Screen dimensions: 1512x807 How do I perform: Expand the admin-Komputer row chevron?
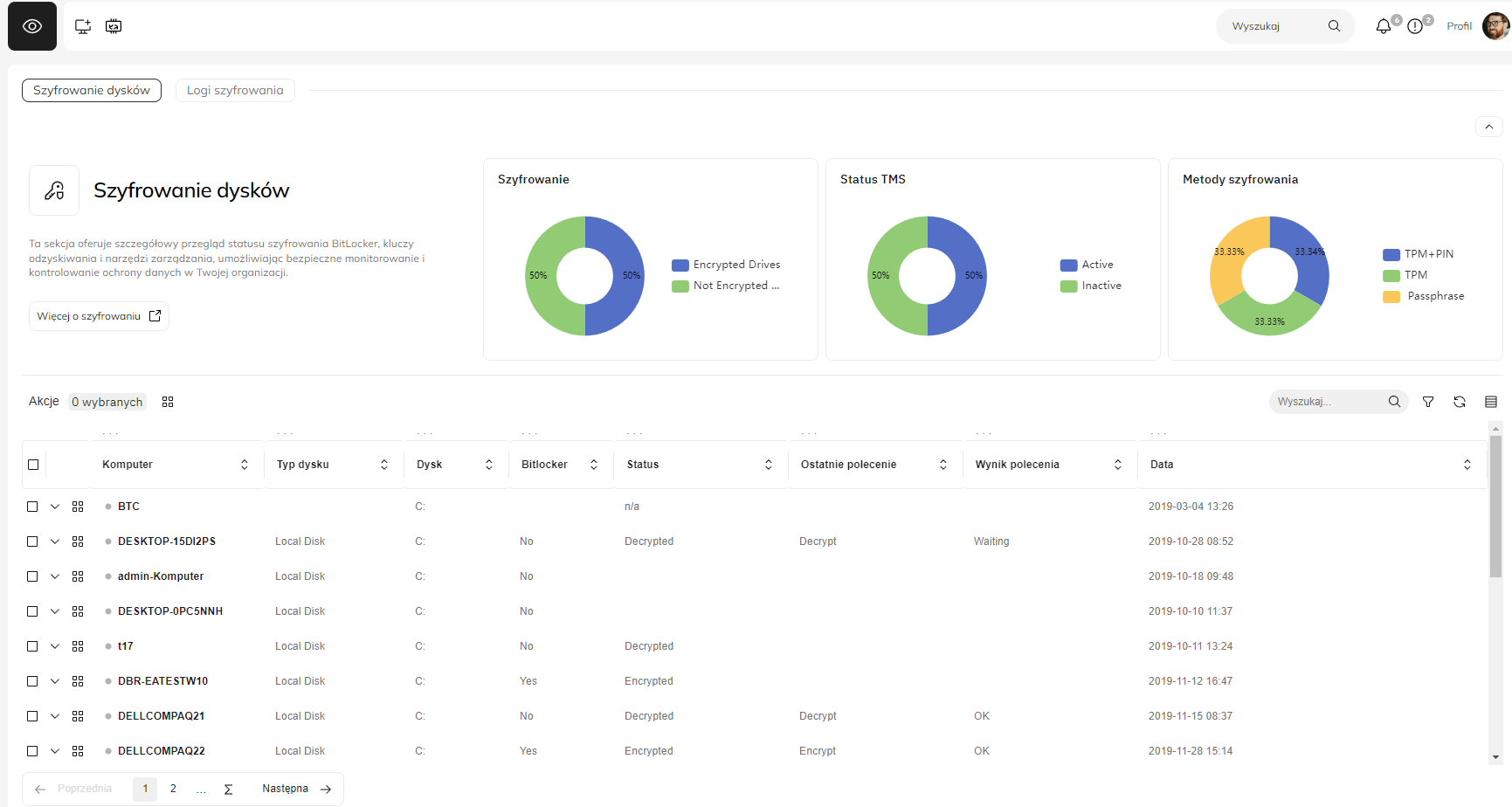(55, 576)
